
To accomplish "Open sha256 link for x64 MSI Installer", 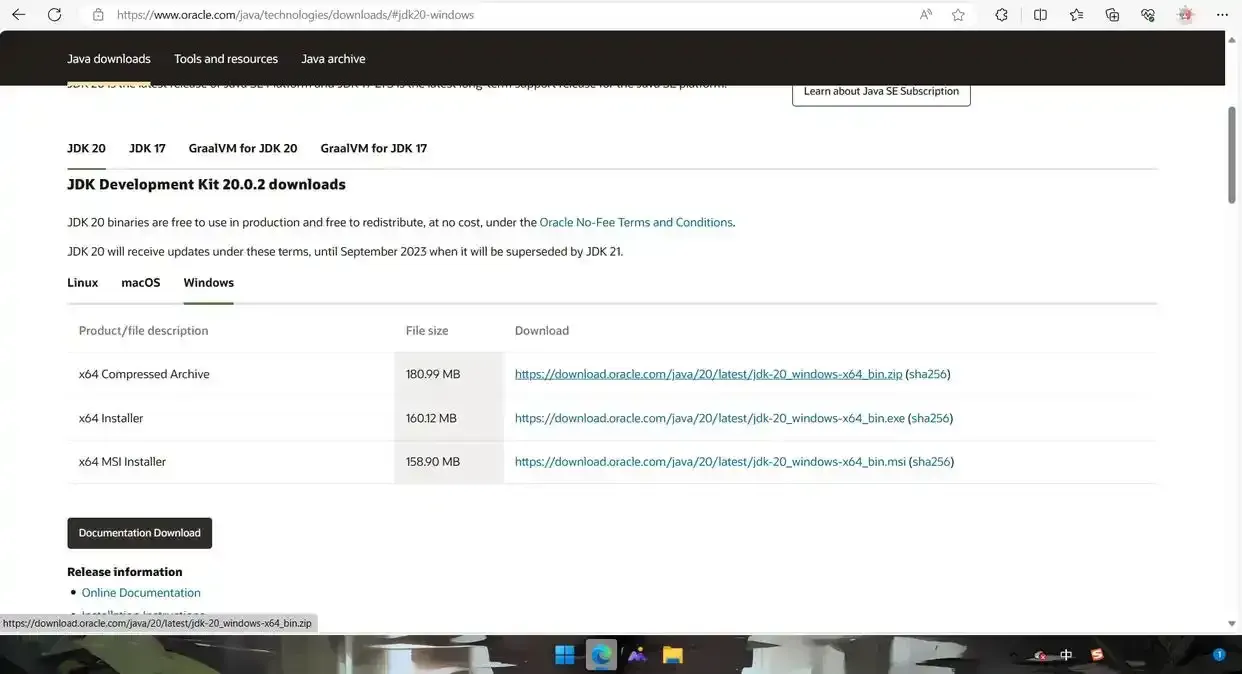I will [x=931, y=462].
